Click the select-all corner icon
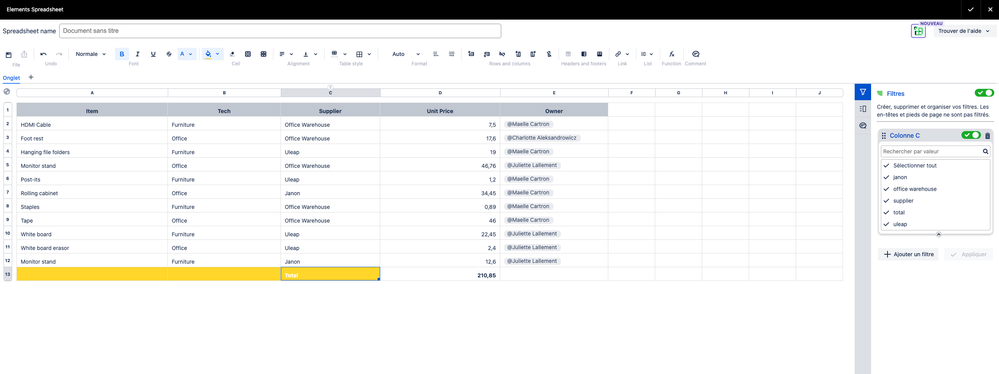This screenshot has height=374, width=999. [x=7, y=92]
